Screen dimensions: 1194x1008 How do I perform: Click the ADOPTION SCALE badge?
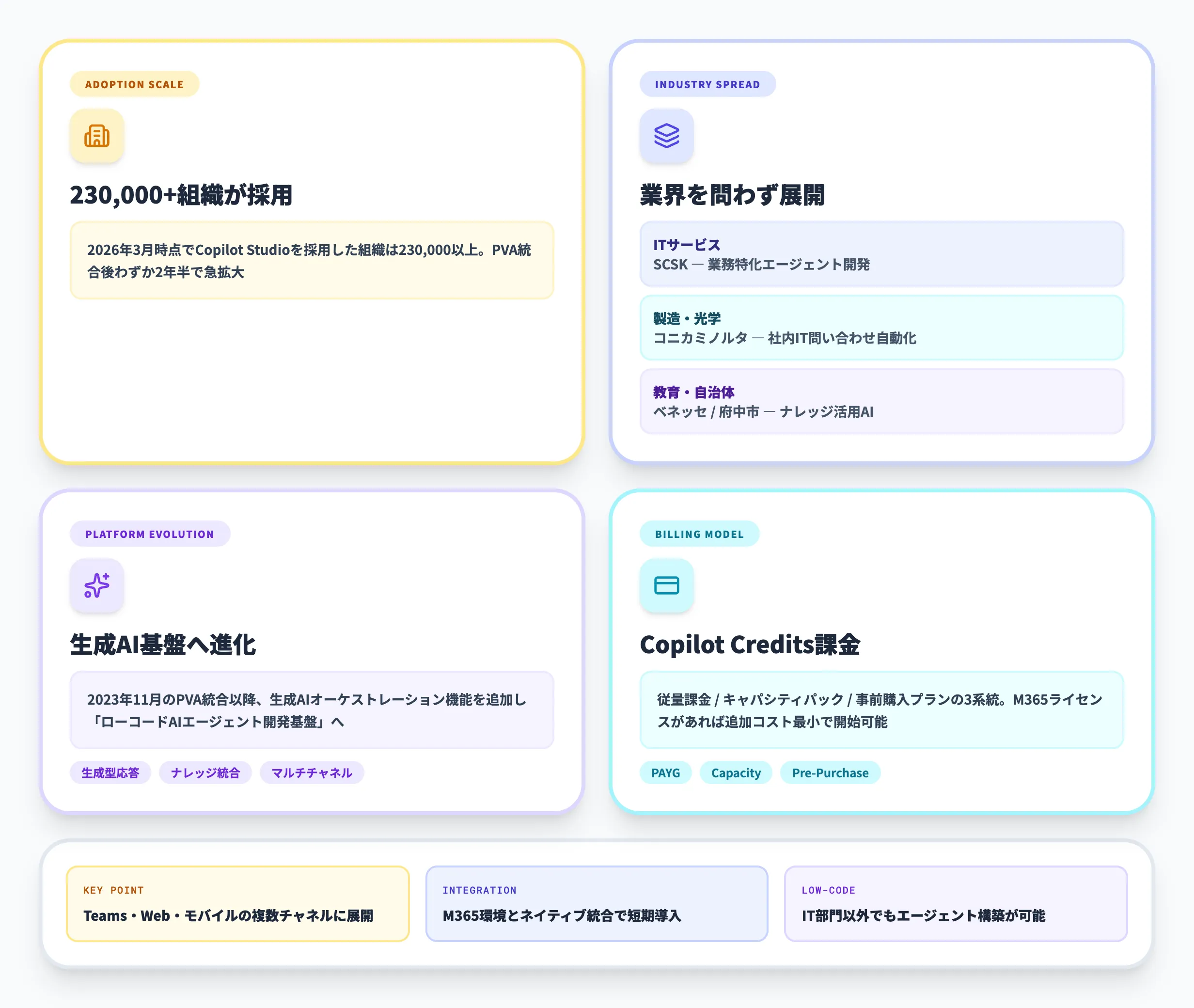click(134, 84)
